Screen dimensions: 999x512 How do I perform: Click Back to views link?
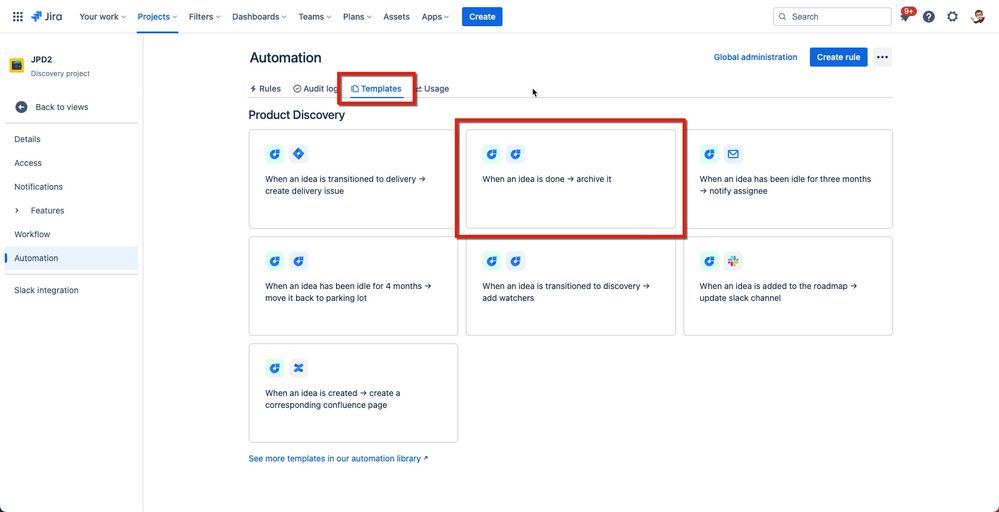tap(62, 107)
